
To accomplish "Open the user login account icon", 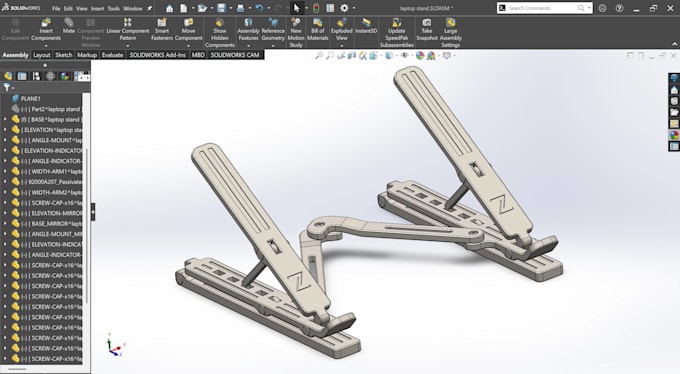I will point(602,8).
